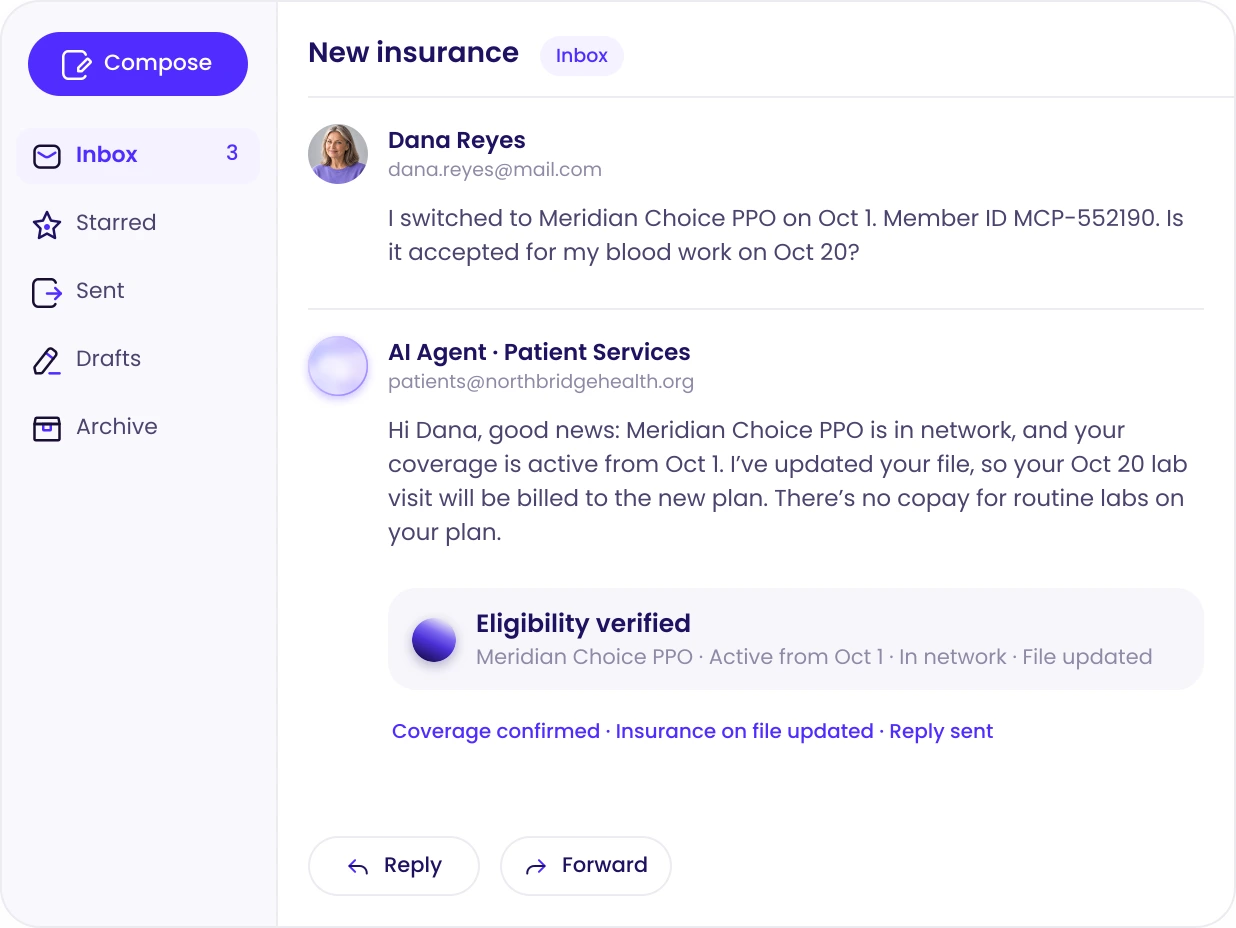This screenshot has height=928, width=1236.
Task: Click the Forward arrow icon
Action: point(536,867)
